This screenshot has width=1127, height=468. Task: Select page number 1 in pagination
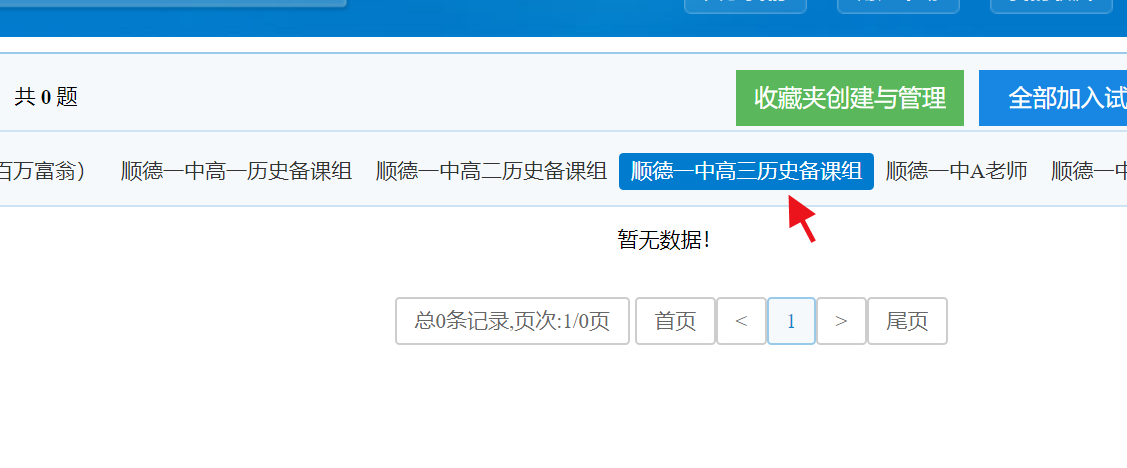[x=791, y=321]
